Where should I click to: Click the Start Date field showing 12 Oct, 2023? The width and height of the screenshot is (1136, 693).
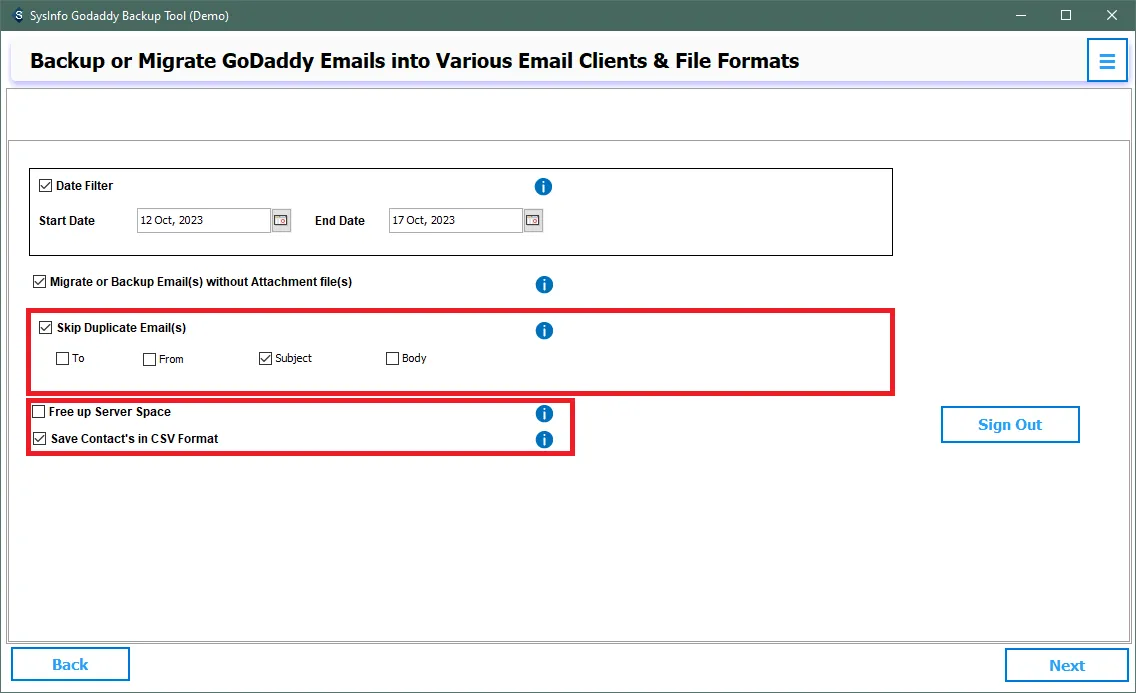click(x=204, y=220)
